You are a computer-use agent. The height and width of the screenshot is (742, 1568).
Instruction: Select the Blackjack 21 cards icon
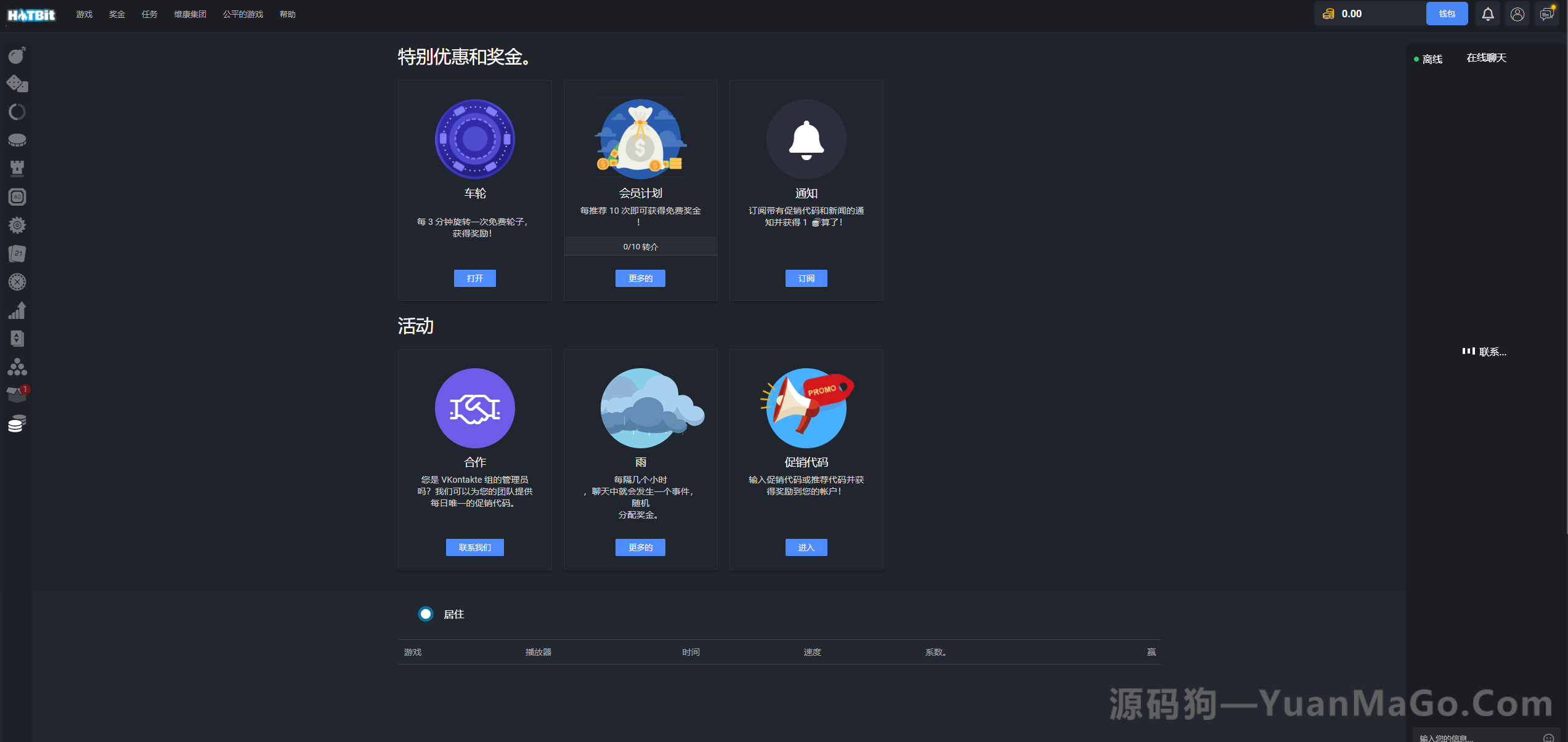(x=17, y=253)
